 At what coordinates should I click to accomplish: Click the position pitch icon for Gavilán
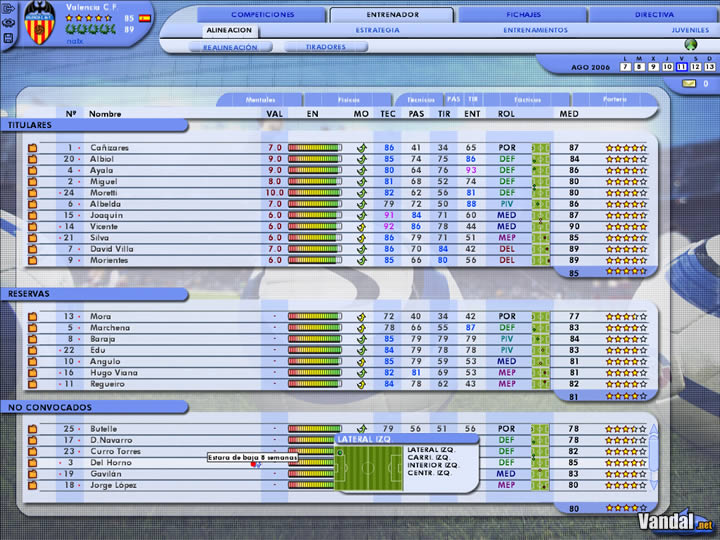tap(540, 474)
